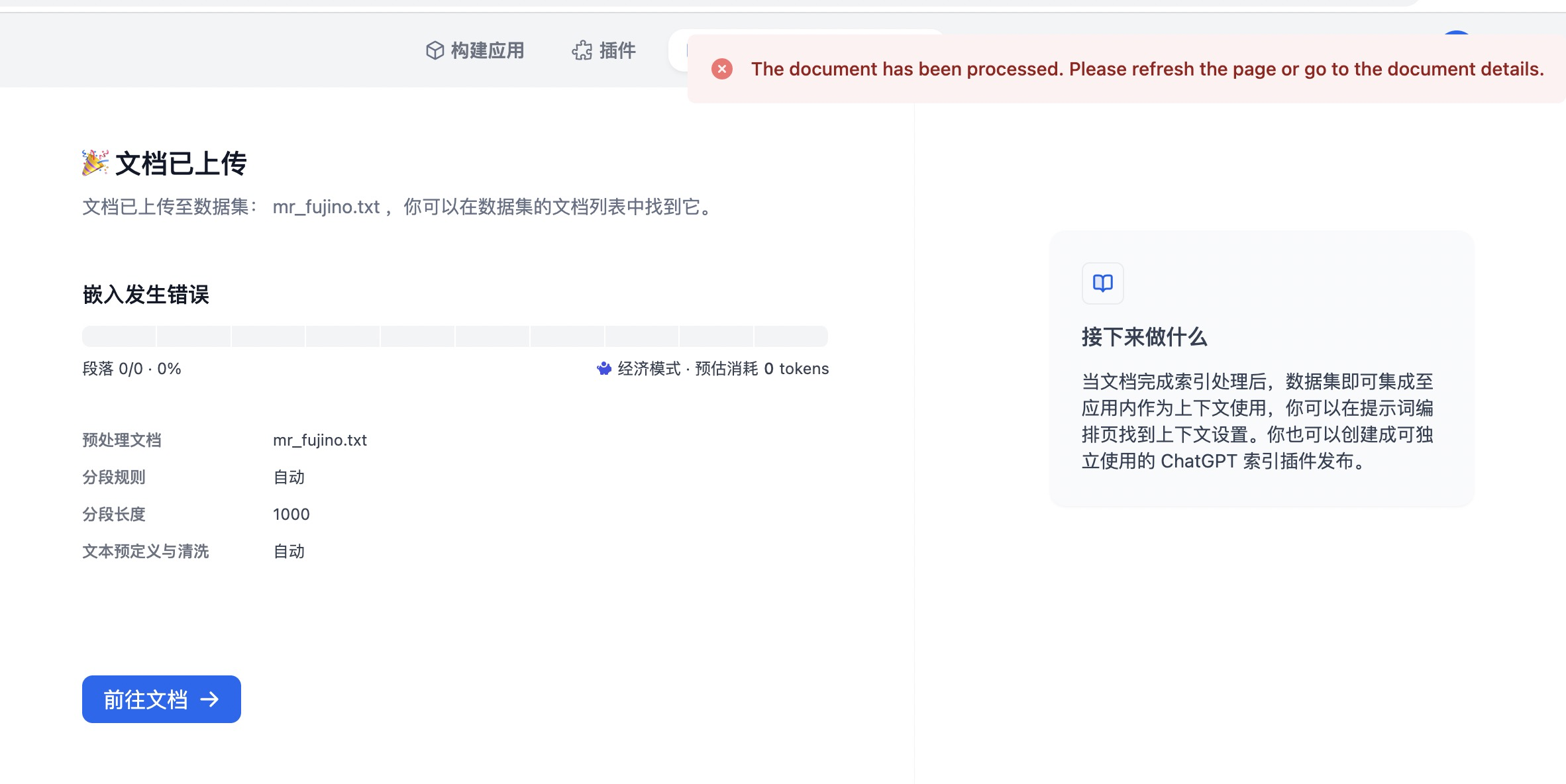Screen dimensions: 1566x784
Task: Click the puzzle-piece icon next to 插件
Action: 581,51
